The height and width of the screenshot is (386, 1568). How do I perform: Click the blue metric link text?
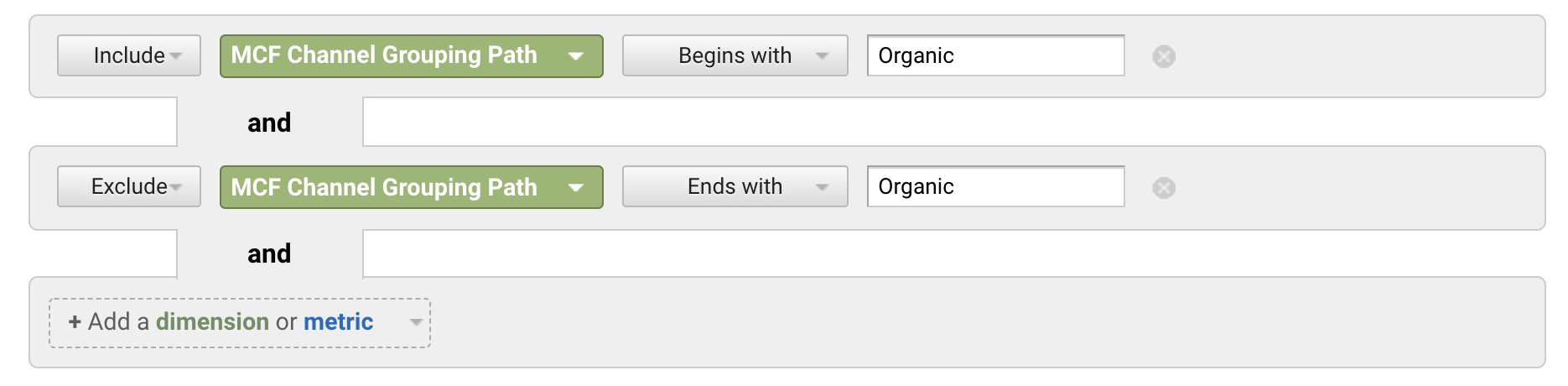[x=338, y=321]
